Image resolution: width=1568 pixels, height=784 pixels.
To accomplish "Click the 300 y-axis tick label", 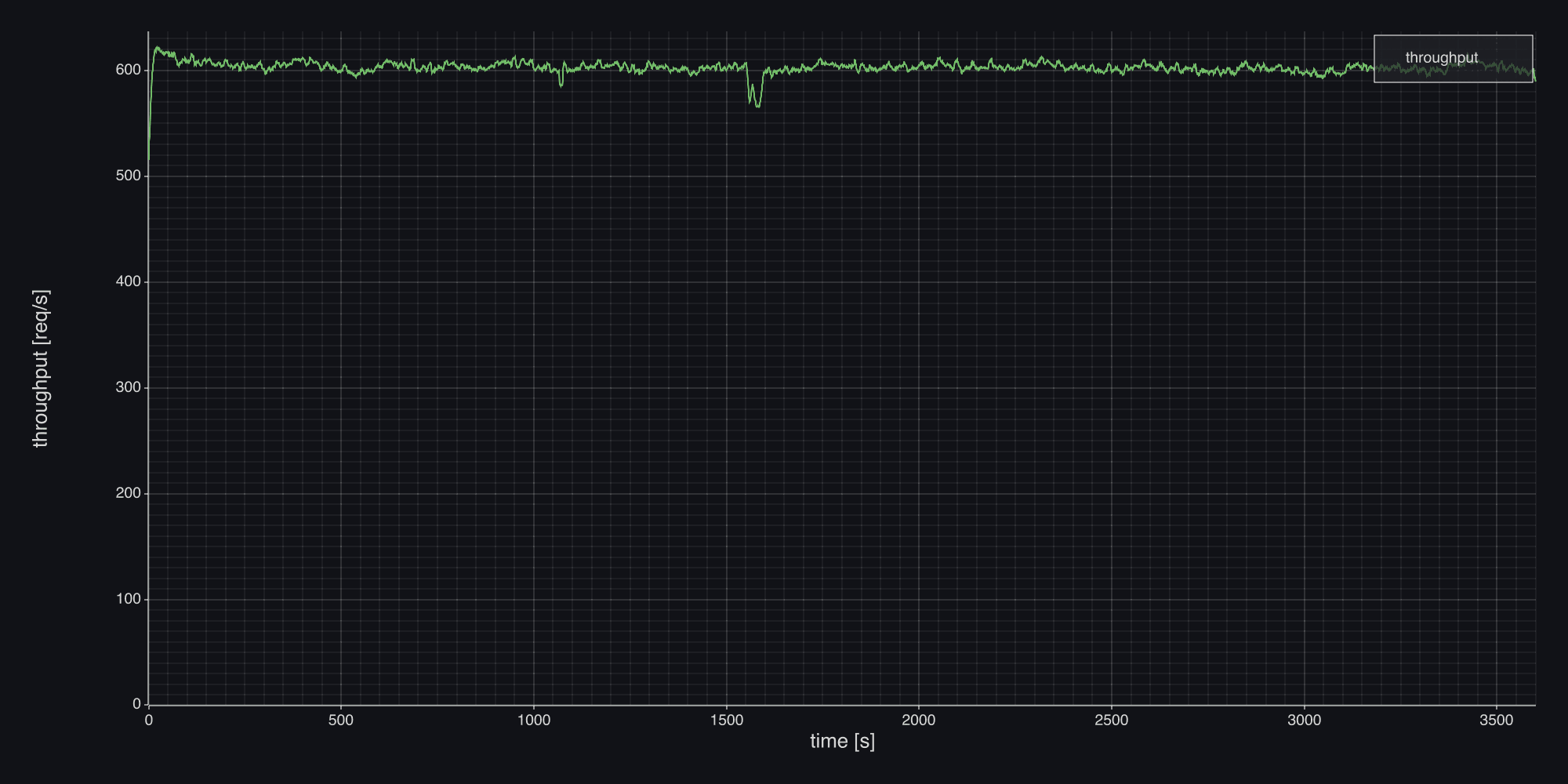I will click(x=128, y=387).
